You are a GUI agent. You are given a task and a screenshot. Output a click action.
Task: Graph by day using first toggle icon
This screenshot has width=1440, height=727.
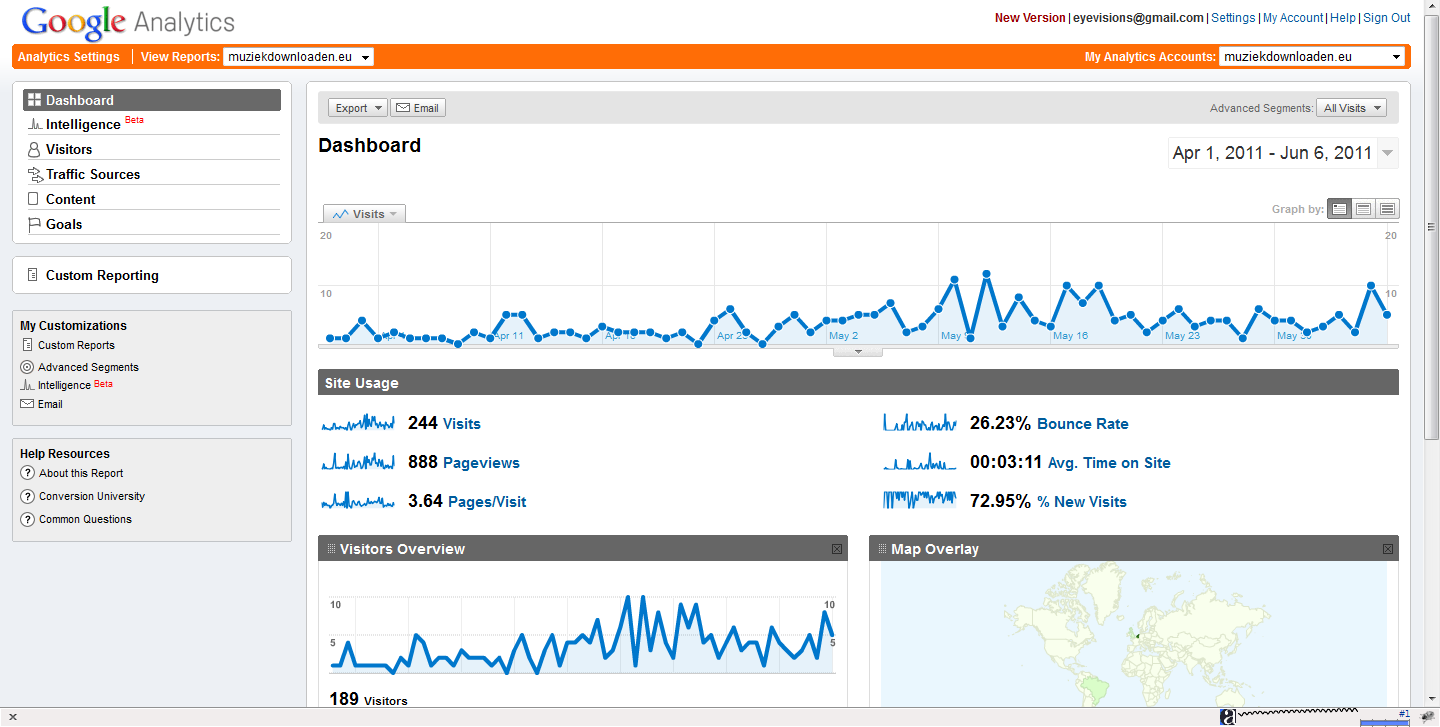[1339, 209]
